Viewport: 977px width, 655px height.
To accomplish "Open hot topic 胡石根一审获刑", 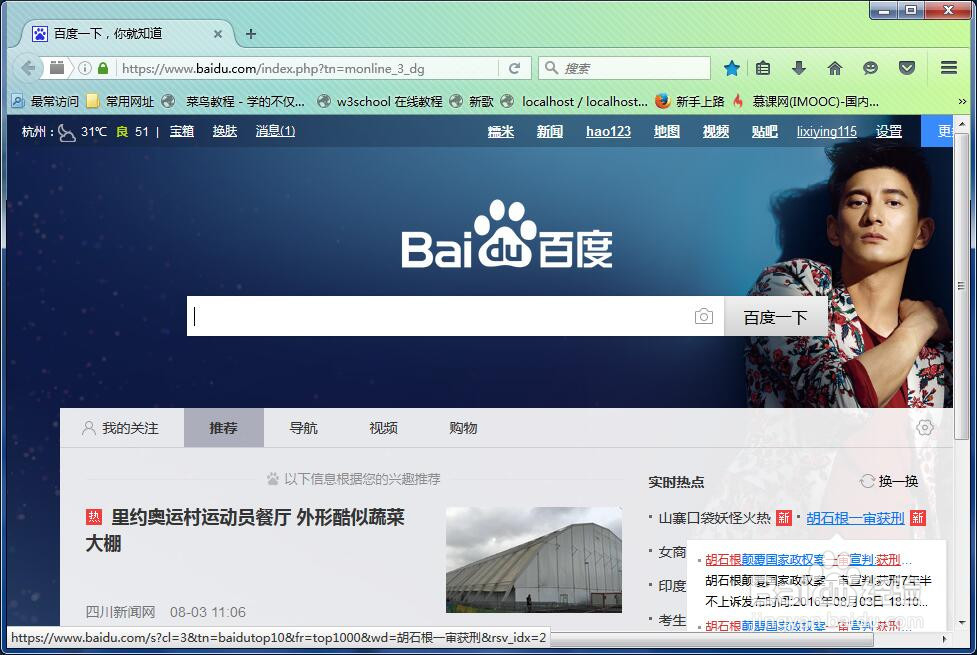I will coord(855,518).
